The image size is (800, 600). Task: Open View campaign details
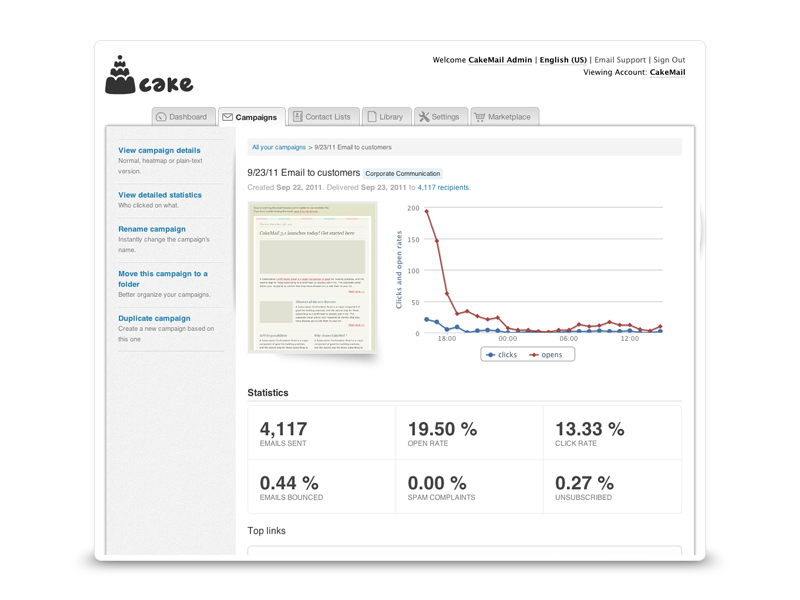[159, 151]
